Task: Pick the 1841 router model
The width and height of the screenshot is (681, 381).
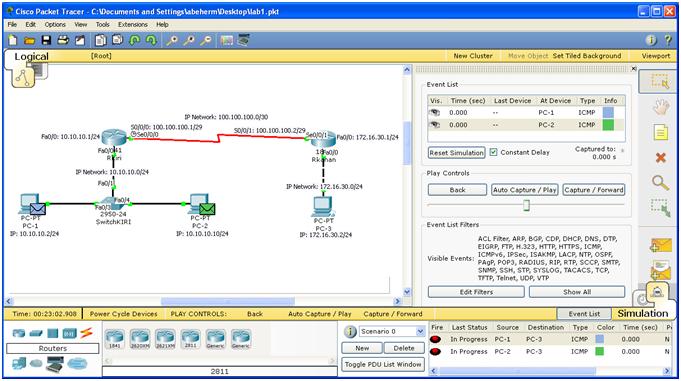Action: 115,339
